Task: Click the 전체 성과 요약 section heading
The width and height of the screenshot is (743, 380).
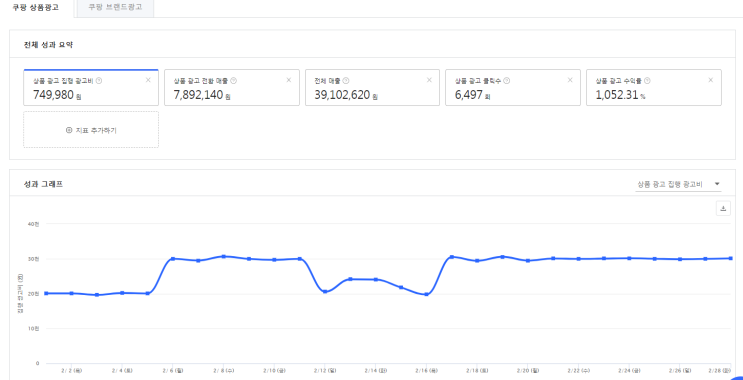Action: pos(48,45)
